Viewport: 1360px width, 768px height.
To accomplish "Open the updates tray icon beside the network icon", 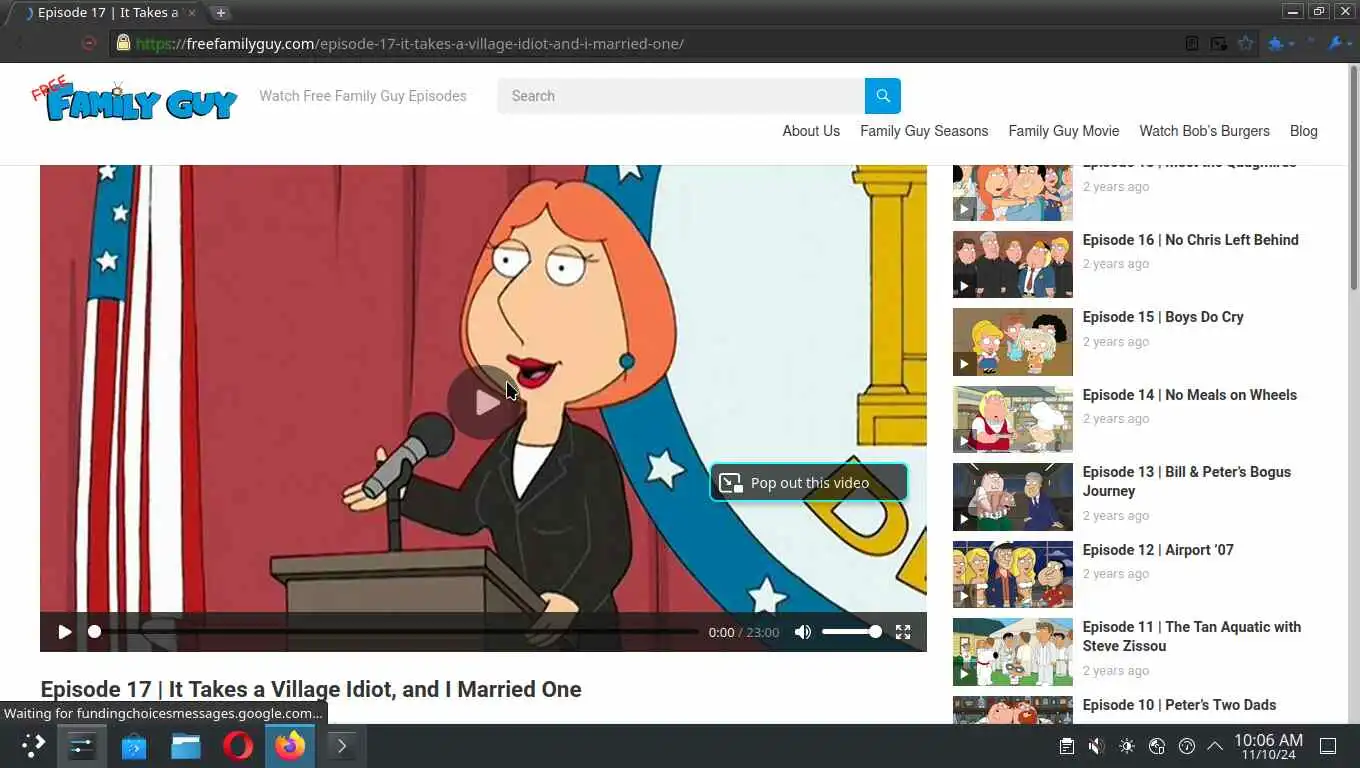I will (1187, 746).
